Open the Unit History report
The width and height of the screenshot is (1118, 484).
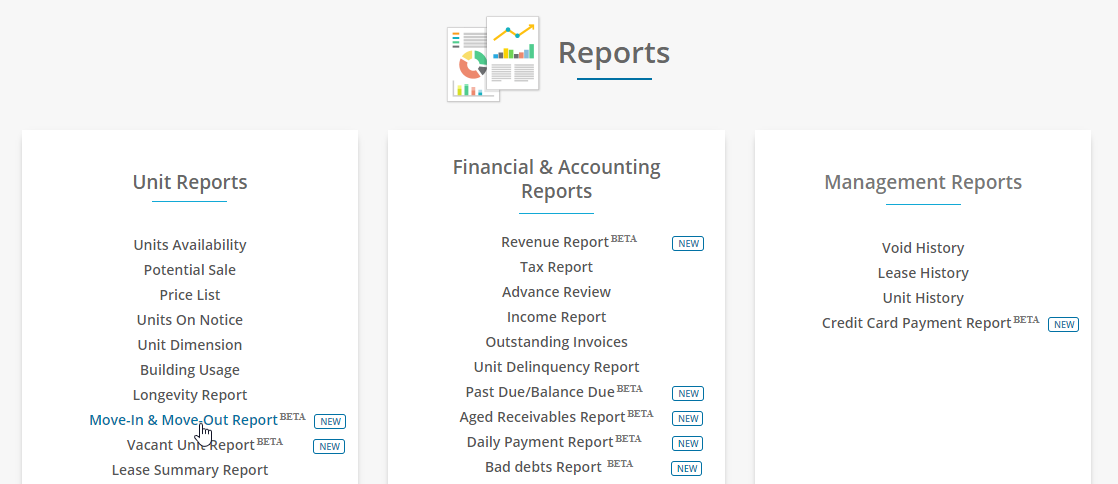[x=923, y=298]
